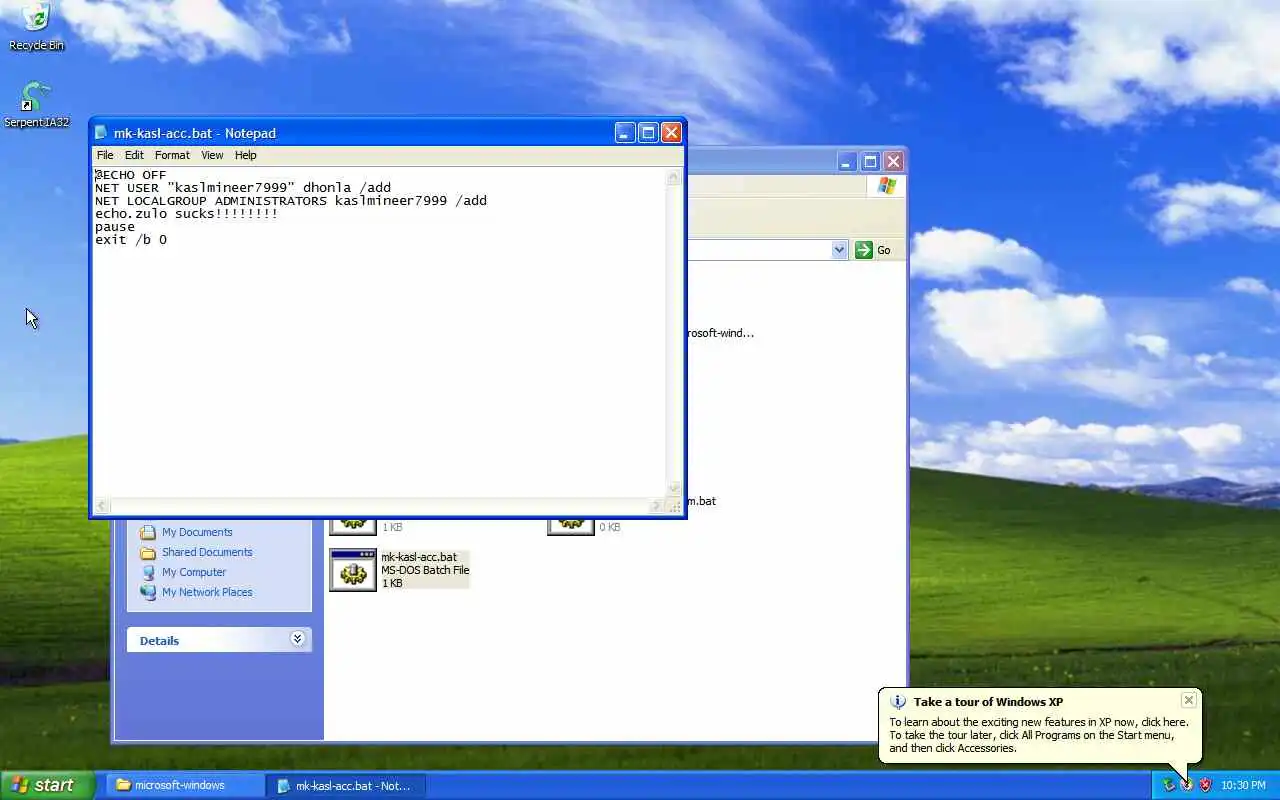
Task: Open the View menu in Notepad
Action: [212, 155]
